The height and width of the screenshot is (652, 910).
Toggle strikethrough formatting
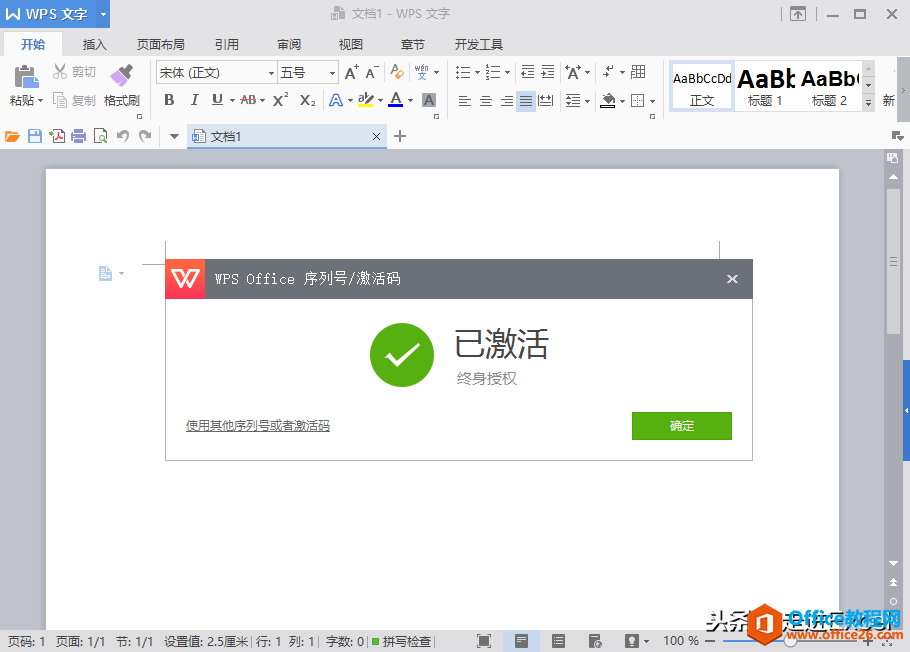248,100
